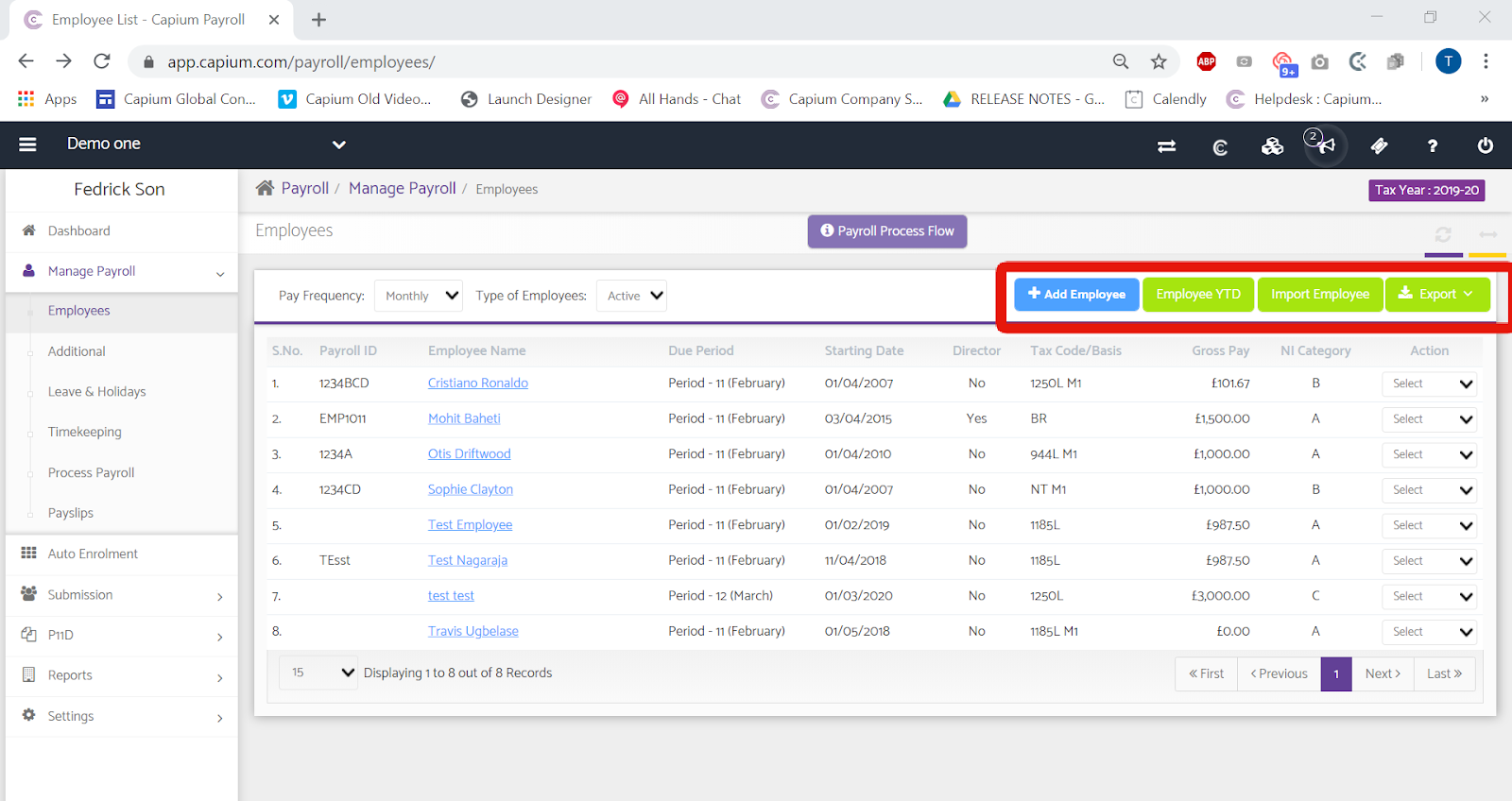Open the Type of Employees Active dropdown

point(631,296)
